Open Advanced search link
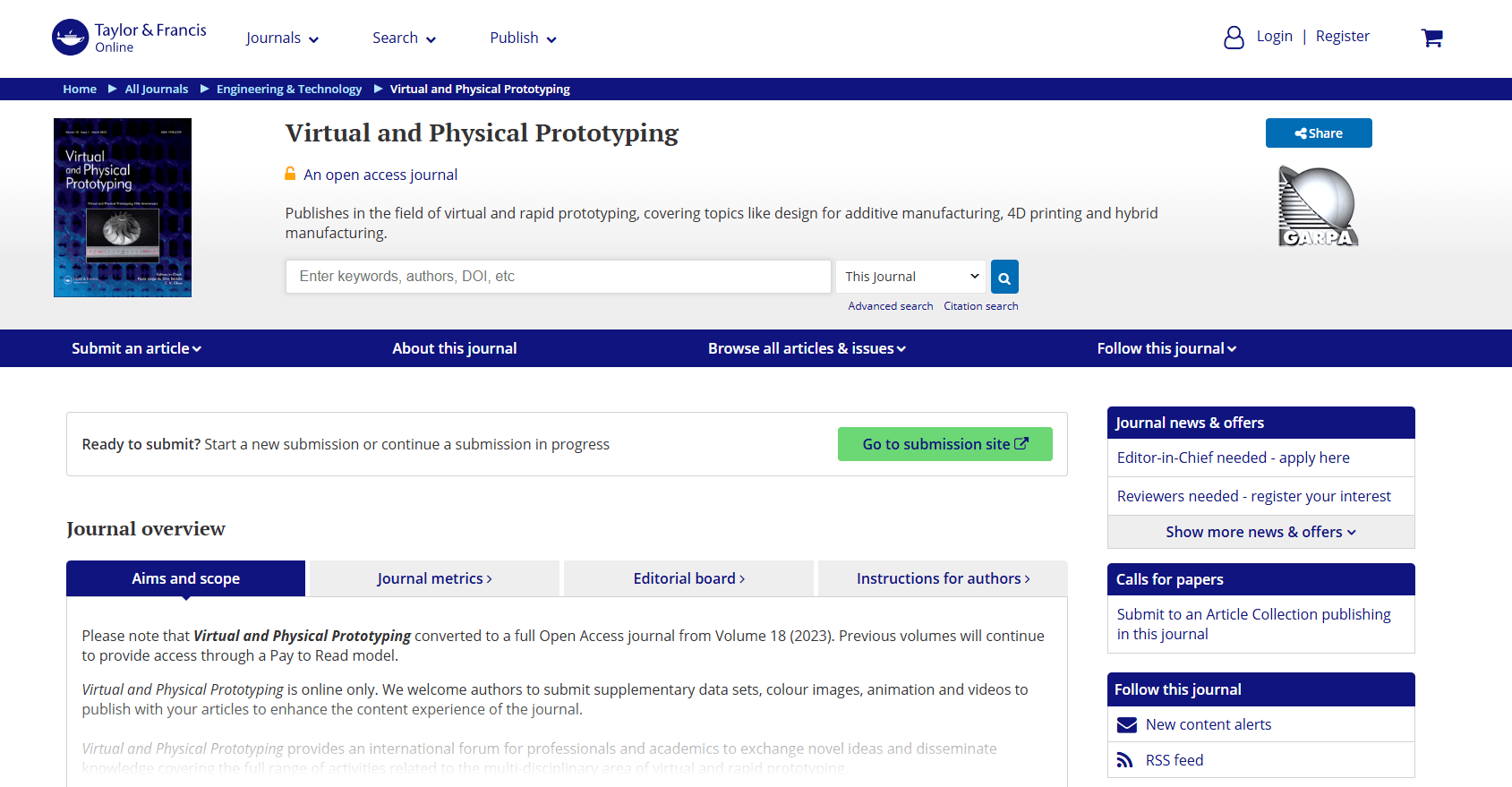The height and width of the screenshot is (787, 1512). click(x=890, y=306)
